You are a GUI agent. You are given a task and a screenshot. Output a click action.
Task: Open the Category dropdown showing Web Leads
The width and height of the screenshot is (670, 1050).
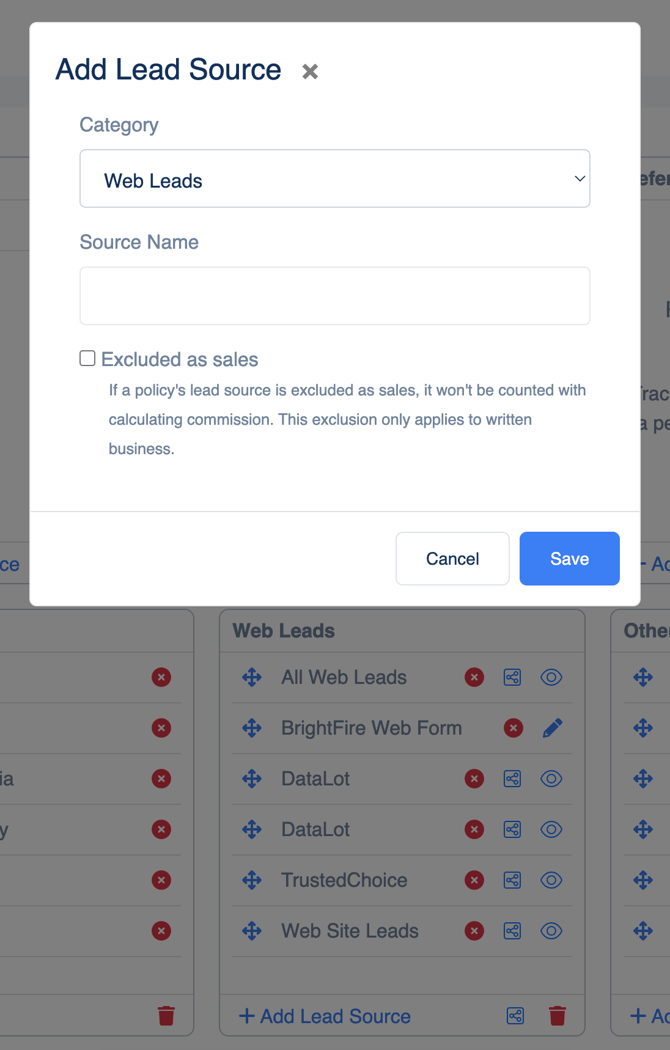coord(335,178)
